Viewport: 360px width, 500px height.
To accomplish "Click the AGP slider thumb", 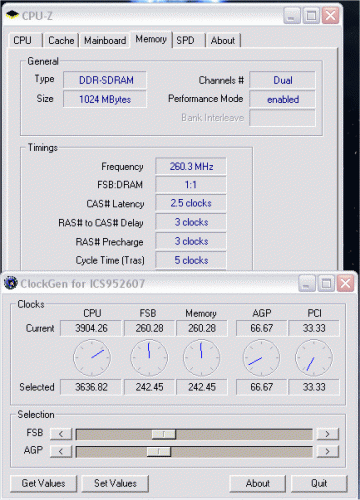I will click(159, 452).
